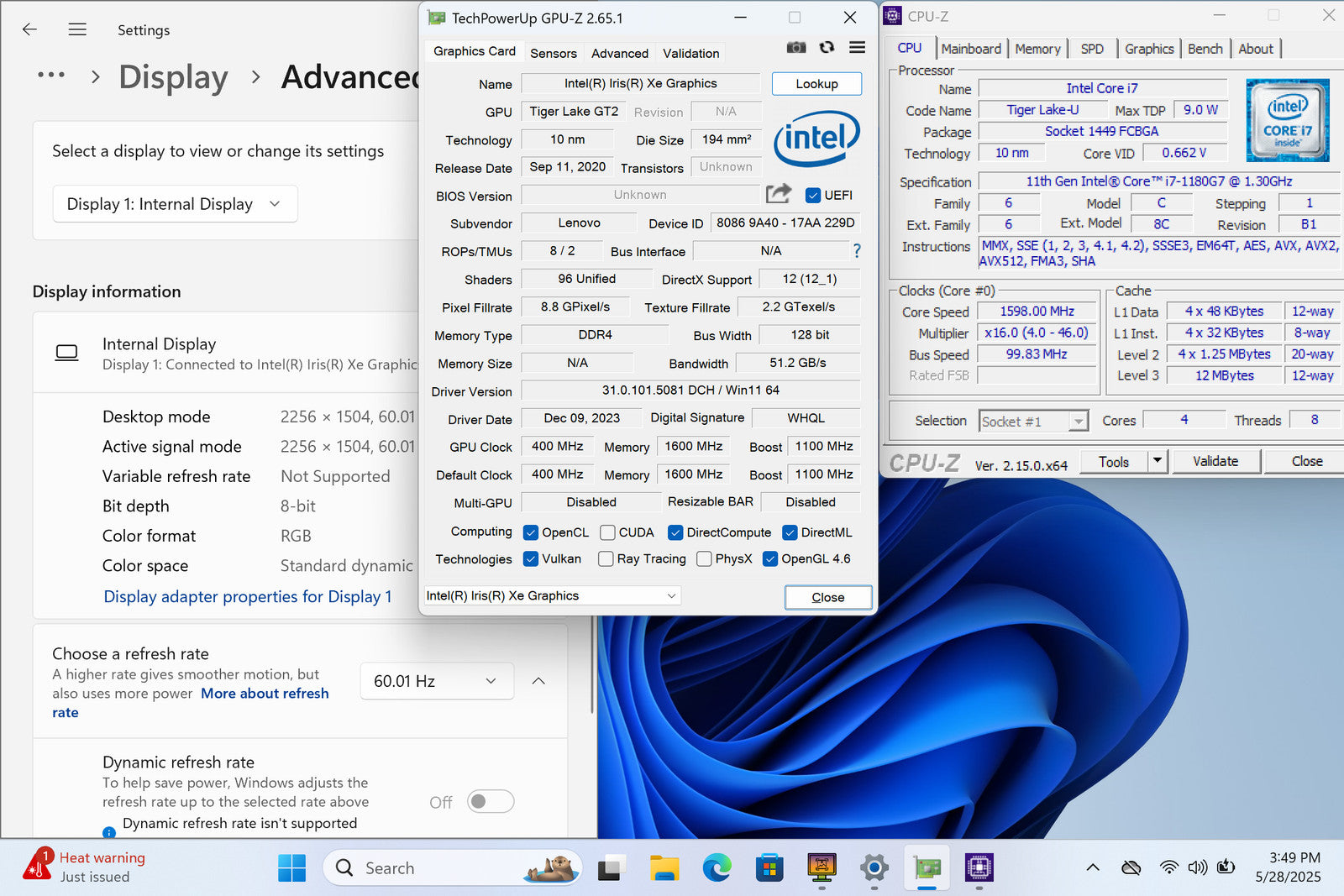
Task: Click the Settings back arrow
Action: (30, 29)
